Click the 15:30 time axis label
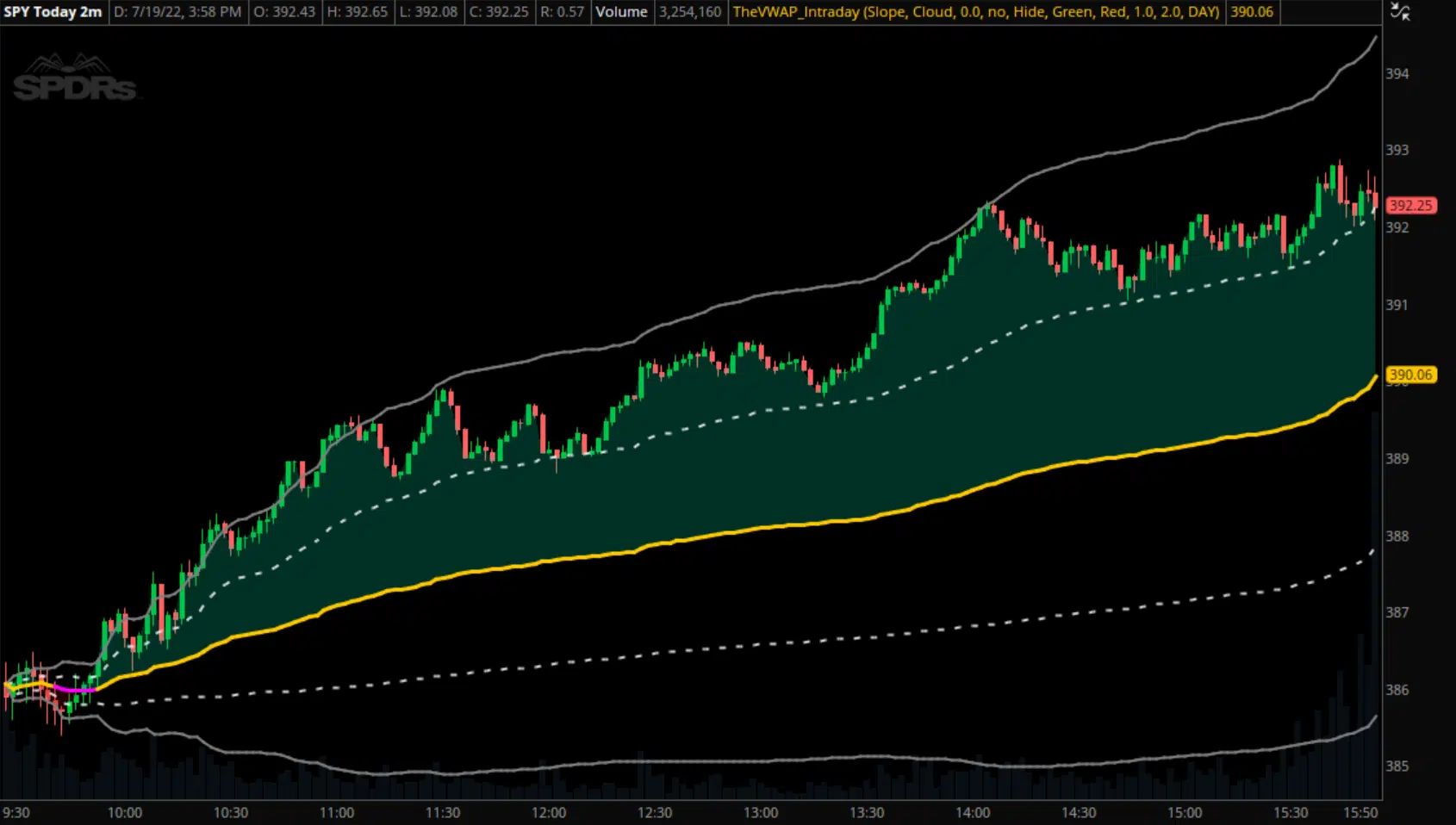Viewport: 1456px width, 825px height. (x=1291, y=812)
